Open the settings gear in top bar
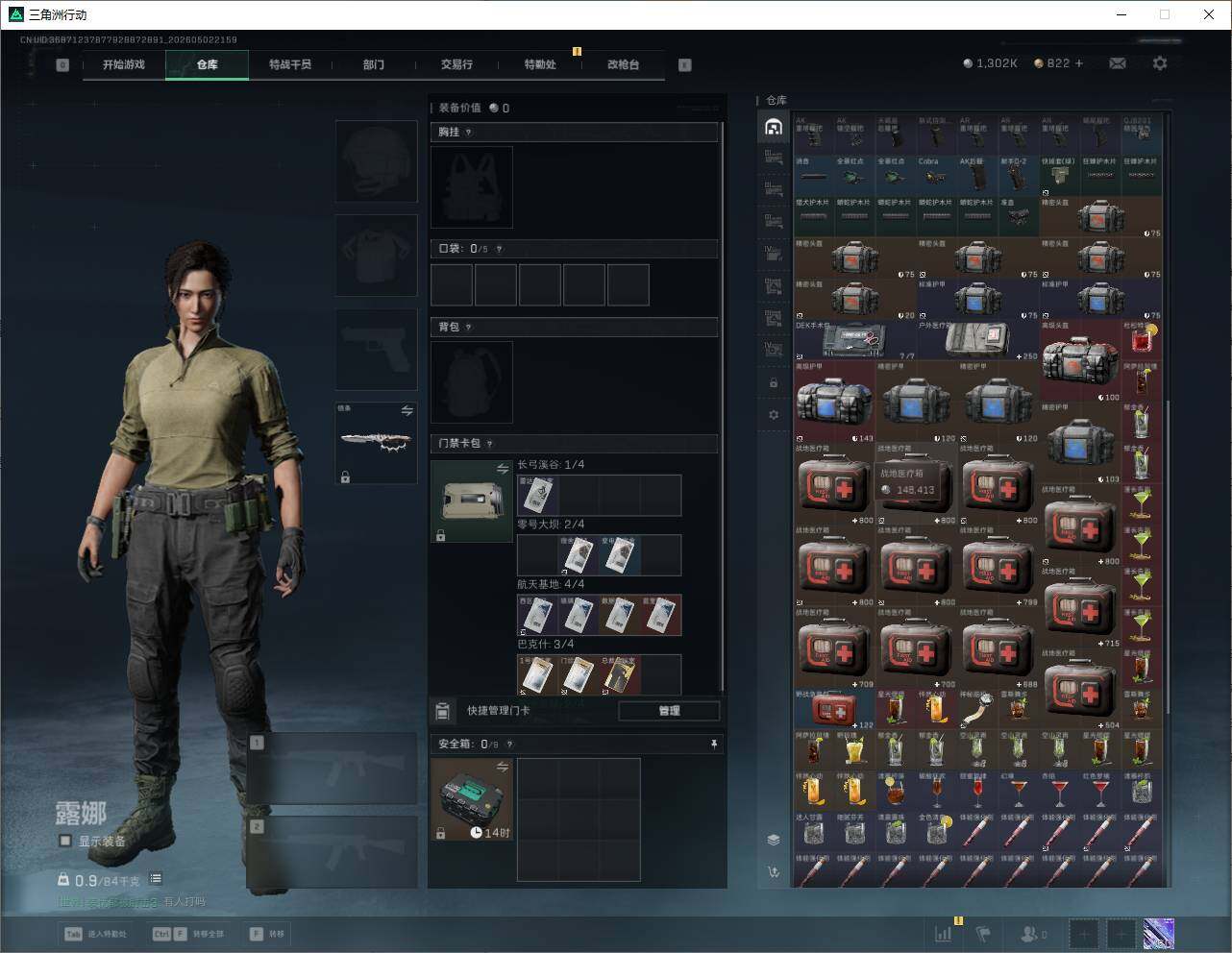The width and height of the screenshot is (1232, 953). 1160,63
